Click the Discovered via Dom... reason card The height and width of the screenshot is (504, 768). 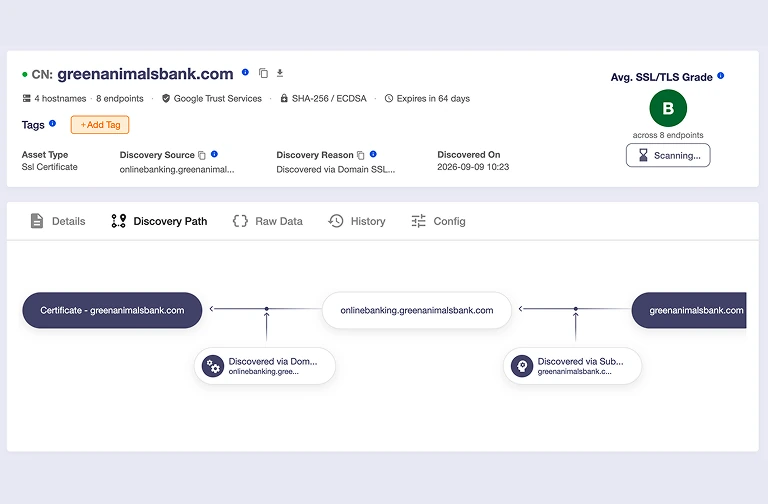pyautogui.click(x=265, y=366)
